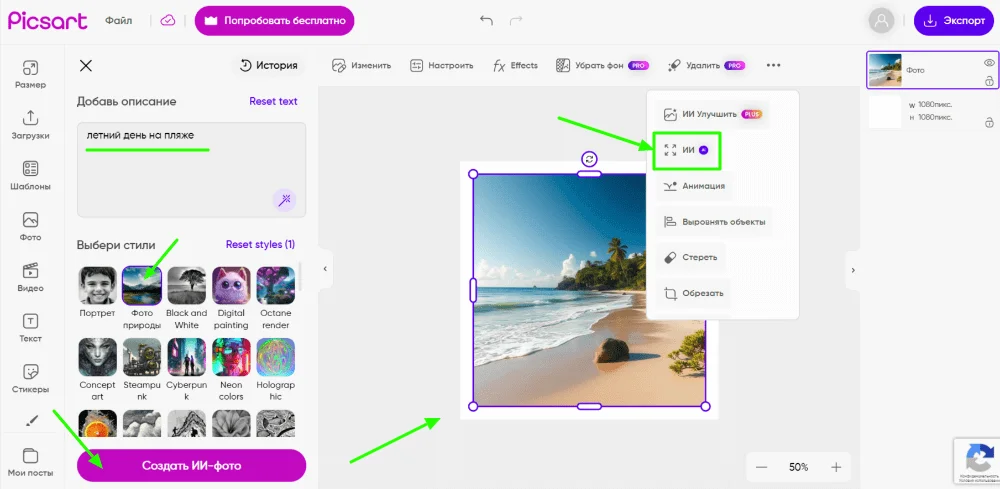Click the rotate handle above the image
The image size is (1000, 489).
point(589,159)
